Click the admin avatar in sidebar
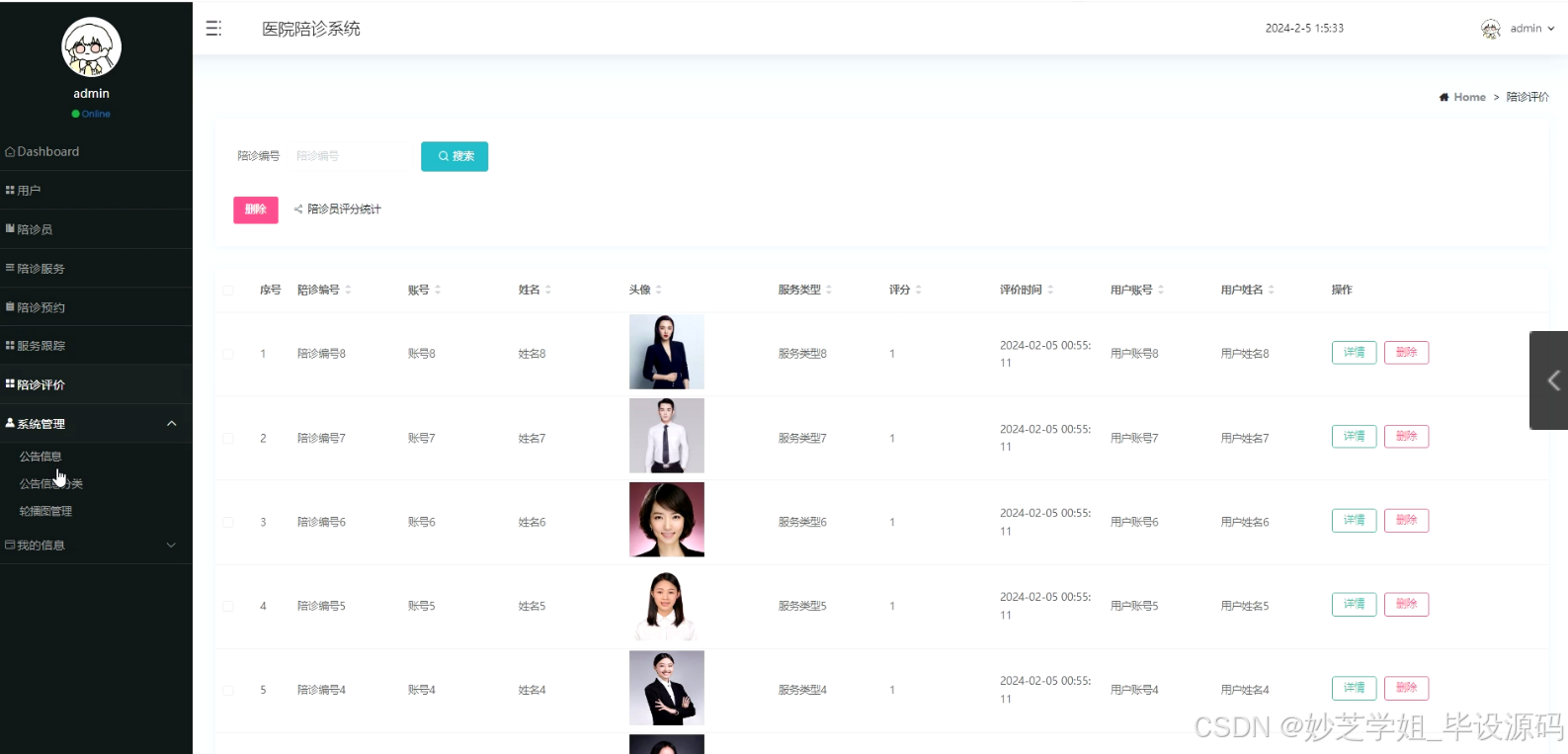 tap(92, 47)
